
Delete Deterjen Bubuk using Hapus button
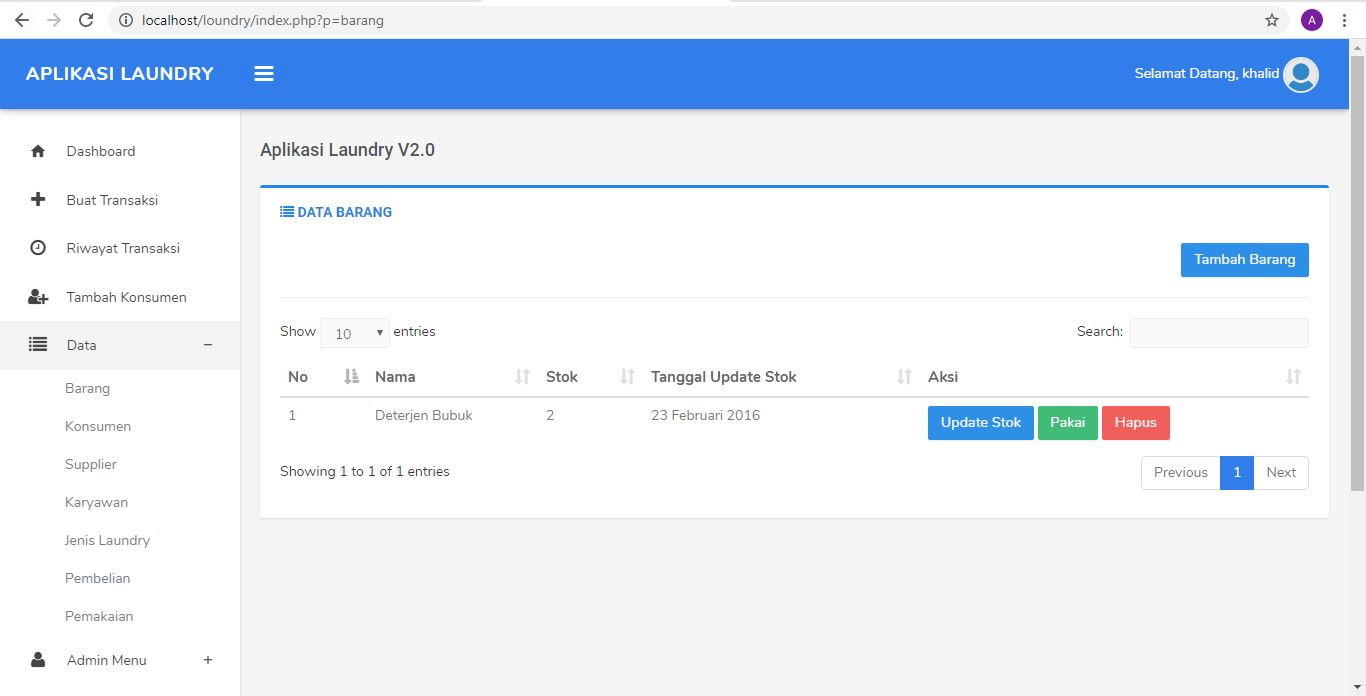point(1135,423)
